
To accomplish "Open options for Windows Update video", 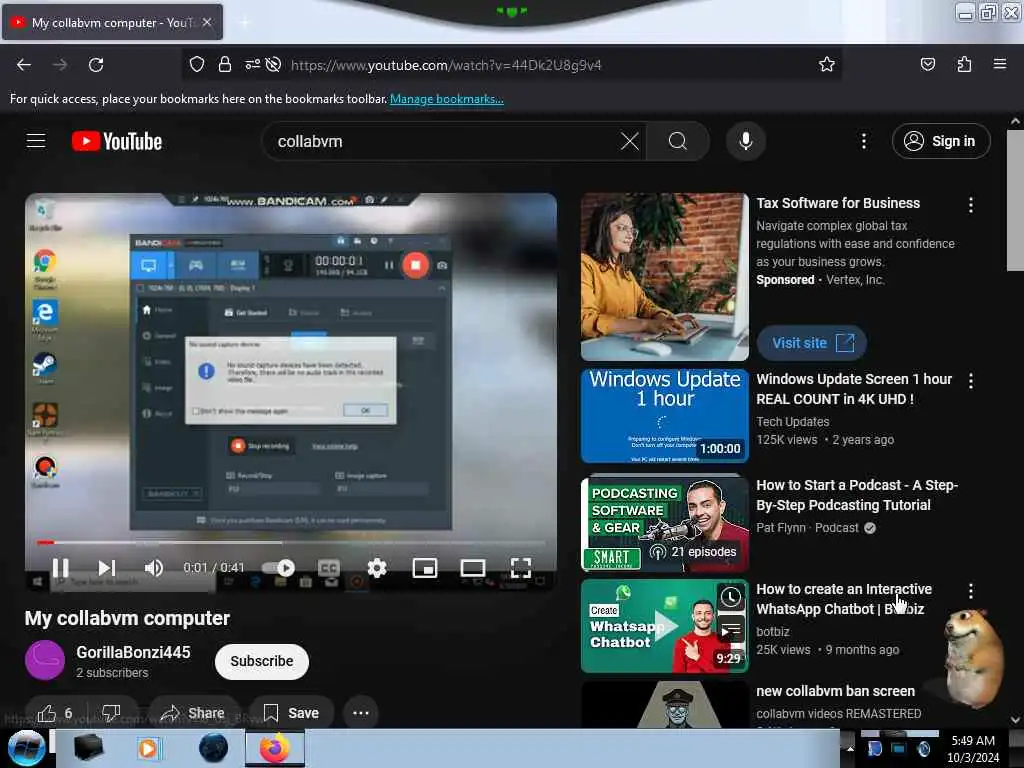I will 971,381.
